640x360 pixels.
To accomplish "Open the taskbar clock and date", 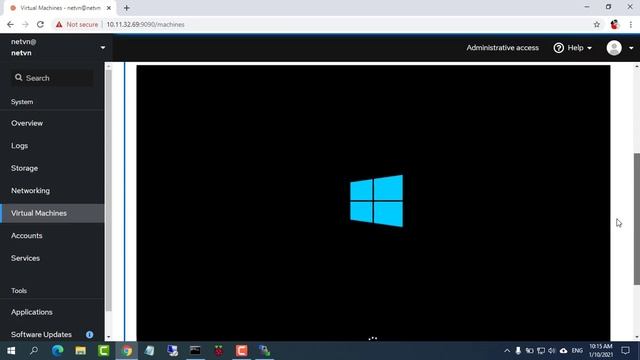I will pos(600,351).
